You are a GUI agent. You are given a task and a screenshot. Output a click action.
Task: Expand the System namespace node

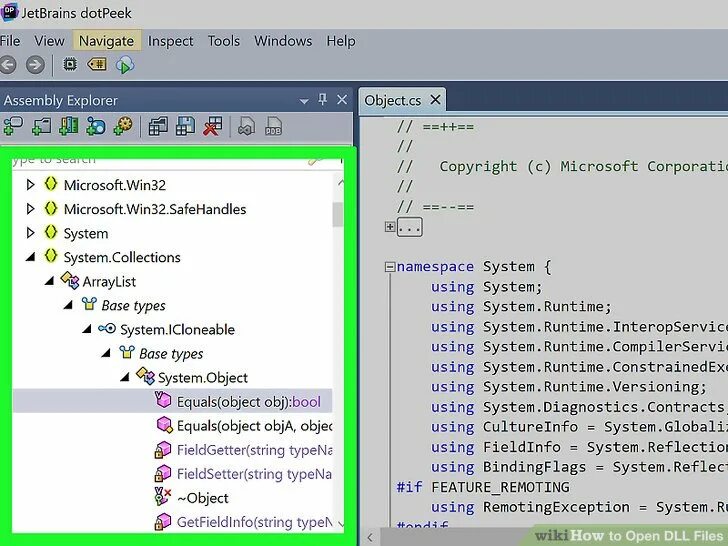[30, 233]
